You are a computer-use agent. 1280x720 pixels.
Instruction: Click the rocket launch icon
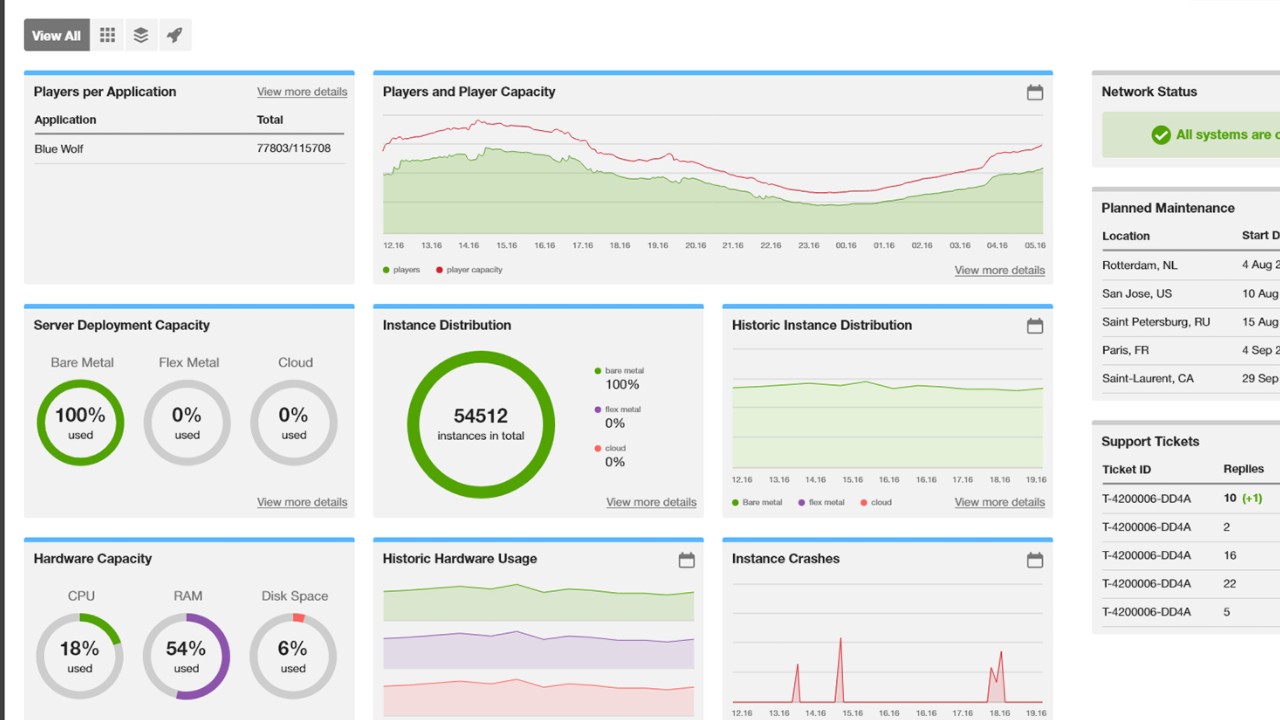(174, 35)
